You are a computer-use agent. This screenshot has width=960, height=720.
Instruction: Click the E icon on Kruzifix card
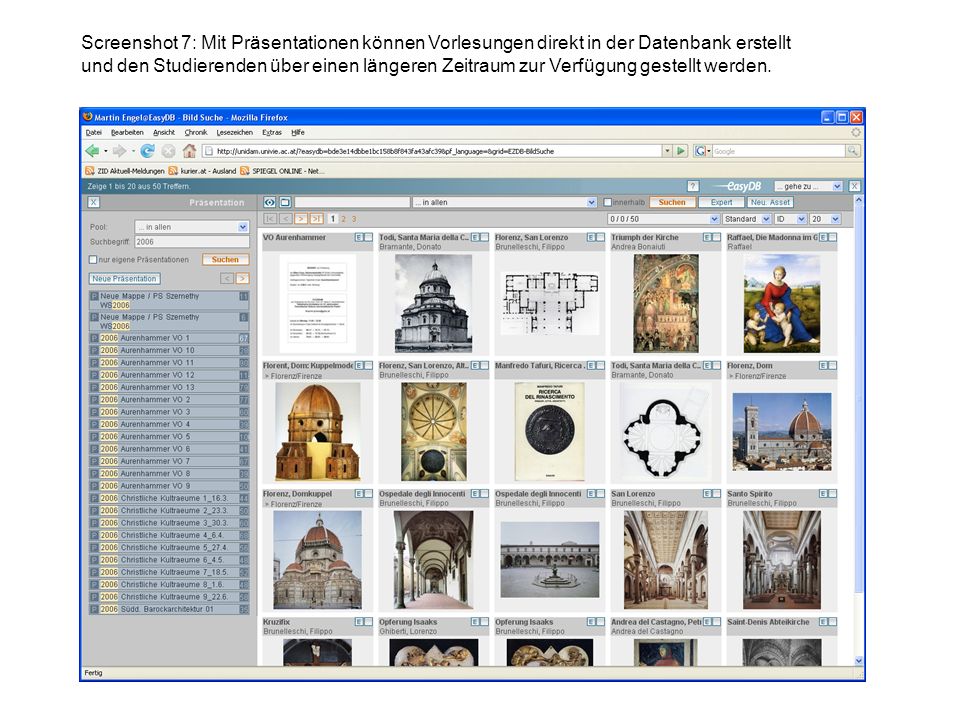point(359,621)
